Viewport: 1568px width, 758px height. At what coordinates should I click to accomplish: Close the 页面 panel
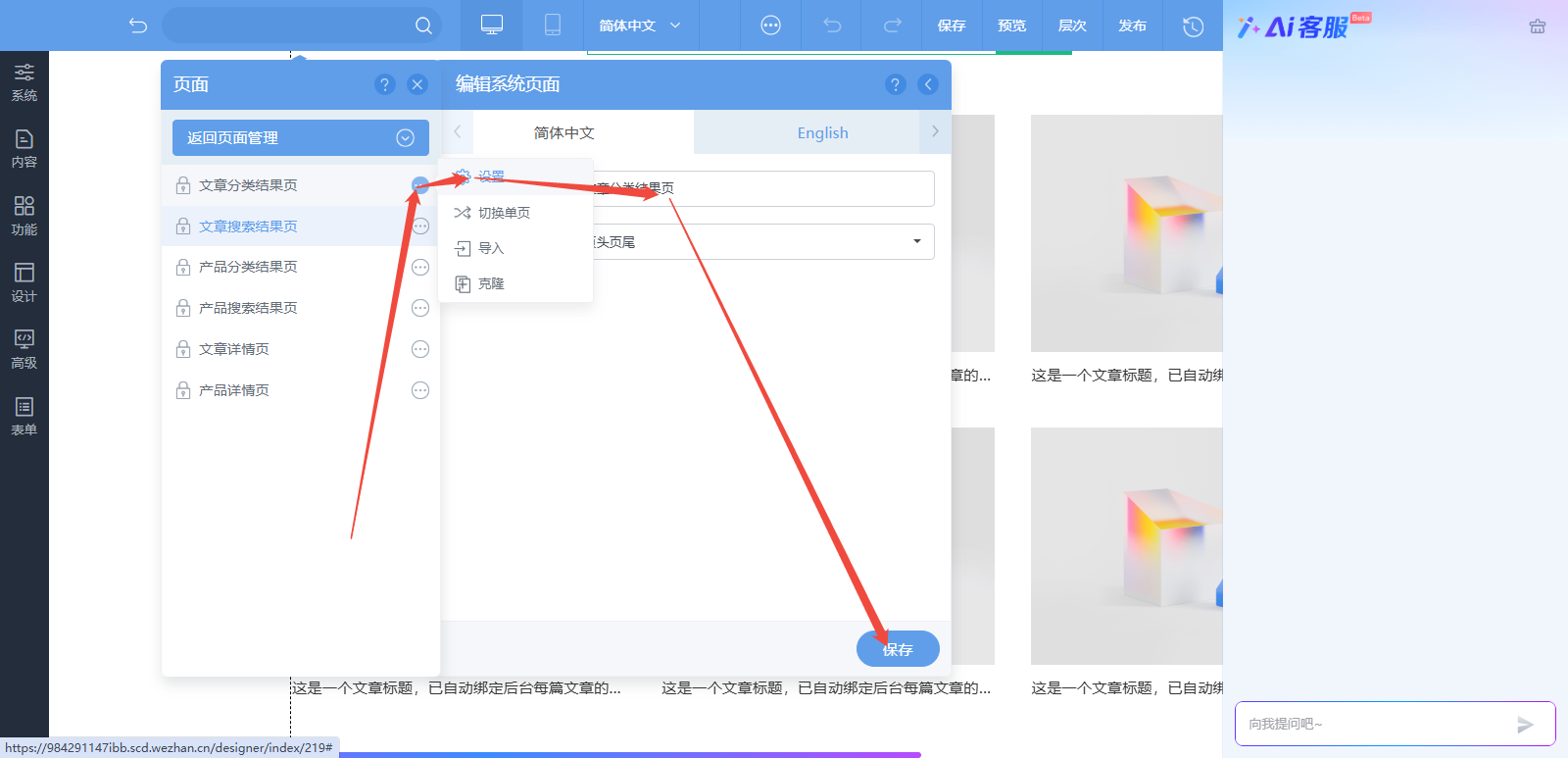[x=417, y=84]
